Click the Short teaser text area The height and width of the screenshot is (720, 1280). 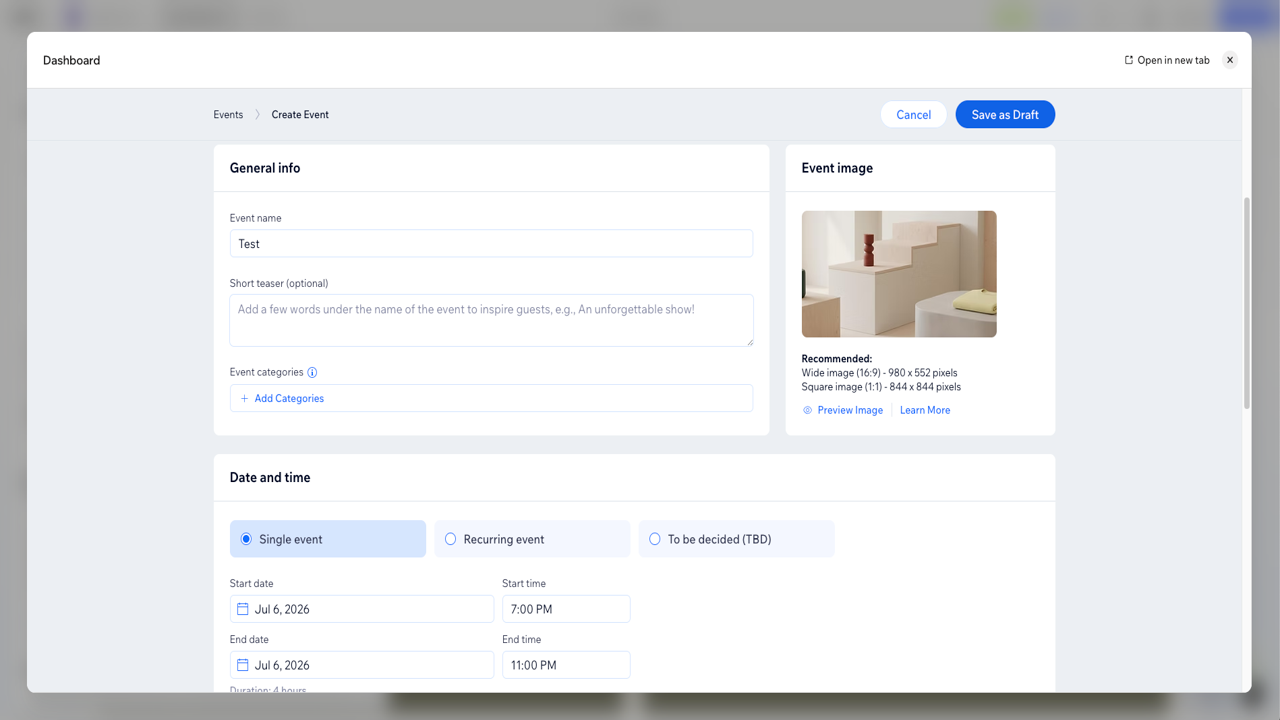pos(491,320)
